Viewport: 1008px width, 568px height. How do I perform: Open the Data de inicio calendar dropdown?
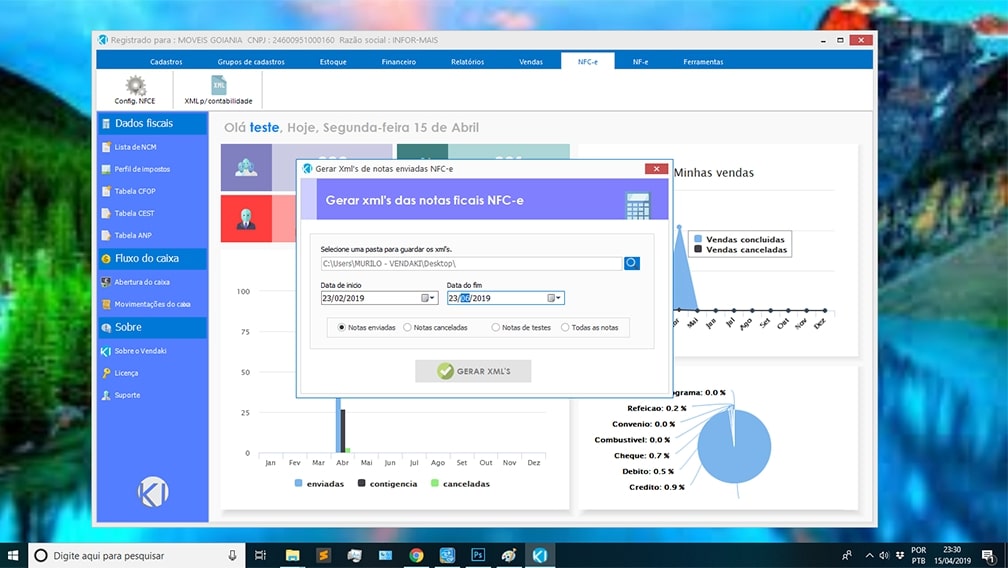[x=428, y=298]
